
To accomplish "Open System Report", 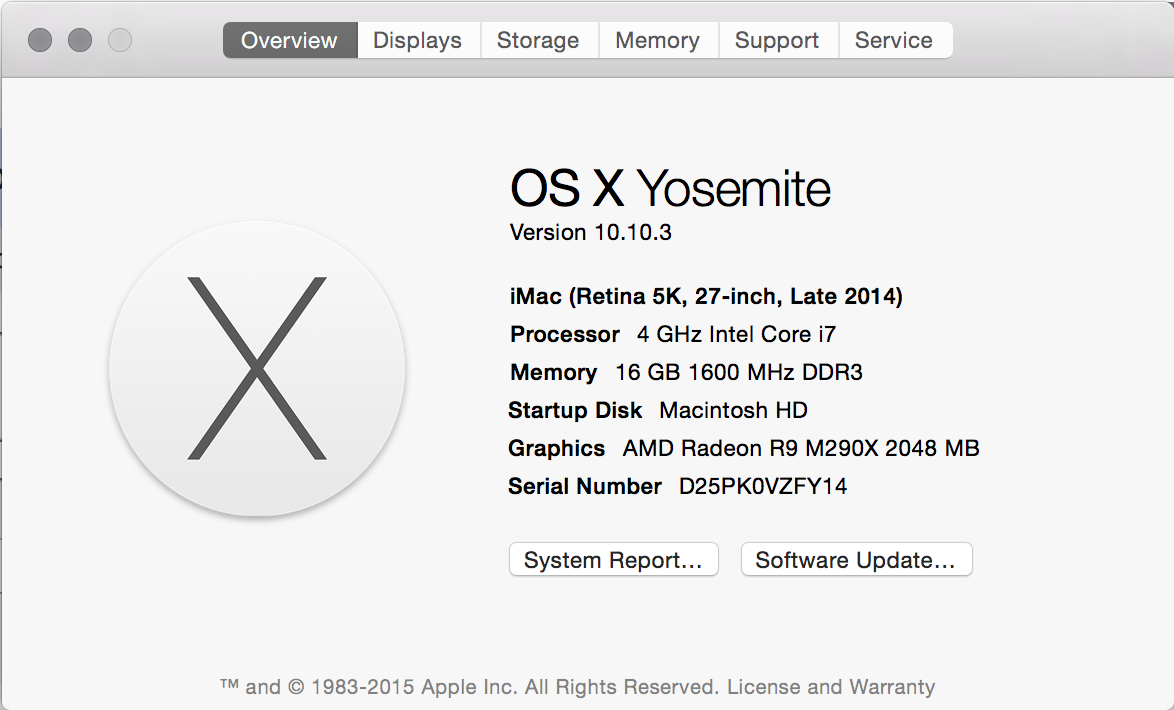I will coord(613,560).
